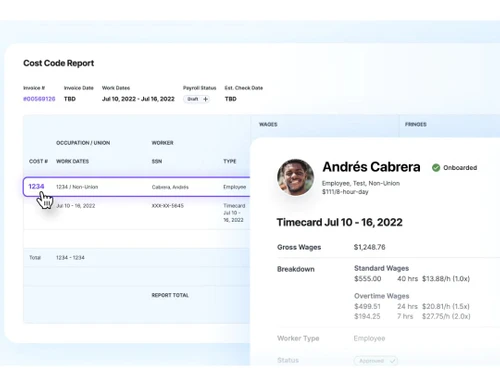Click the work dates 'Jul 10, 2022 - Jul 16, 2022'
The height and width of the screenshot is (375, 500).
[x=138, y=99]
